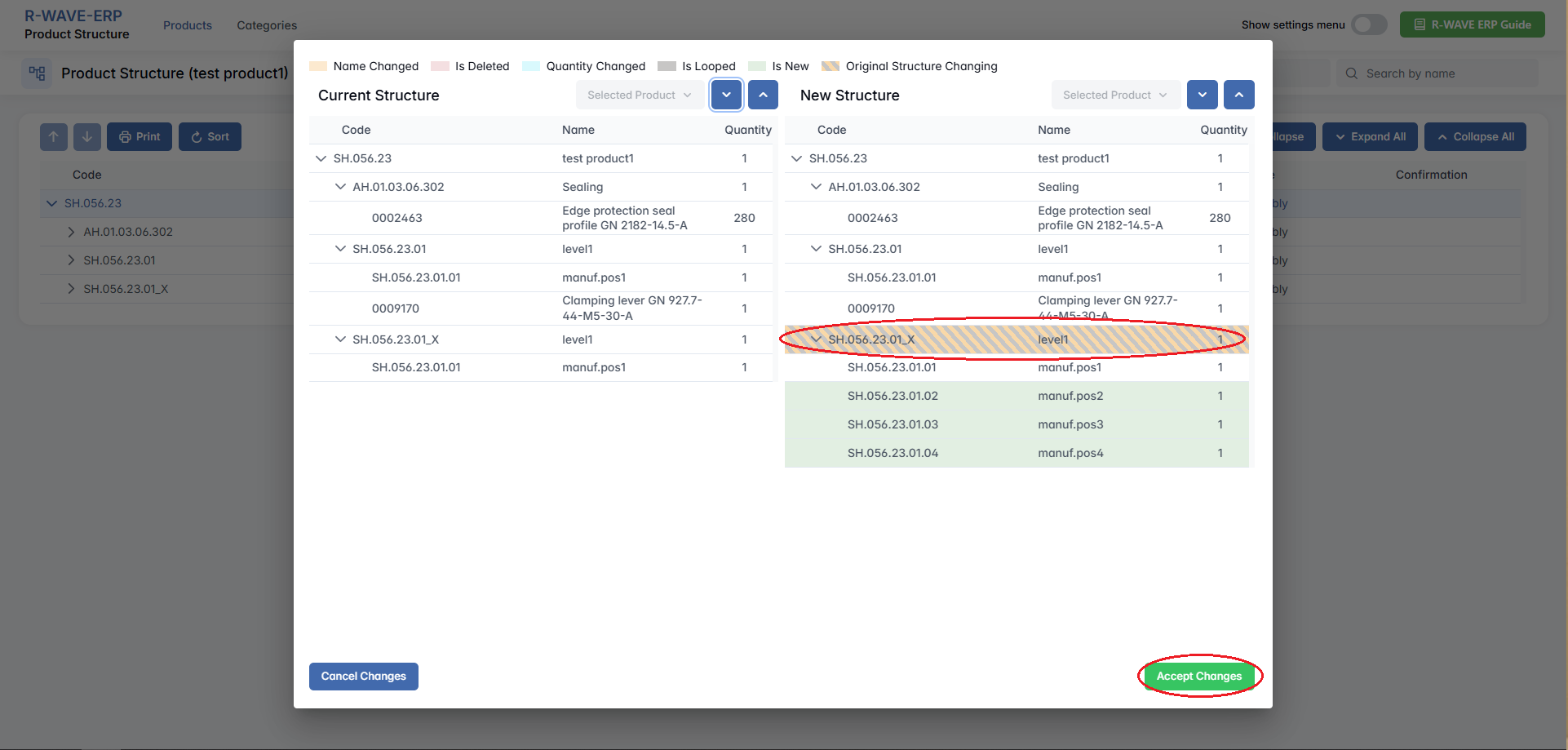This screenshot has width=1568, height=750.
Task: Toggle the Show settings menu switch
Action: (1369, 24)
